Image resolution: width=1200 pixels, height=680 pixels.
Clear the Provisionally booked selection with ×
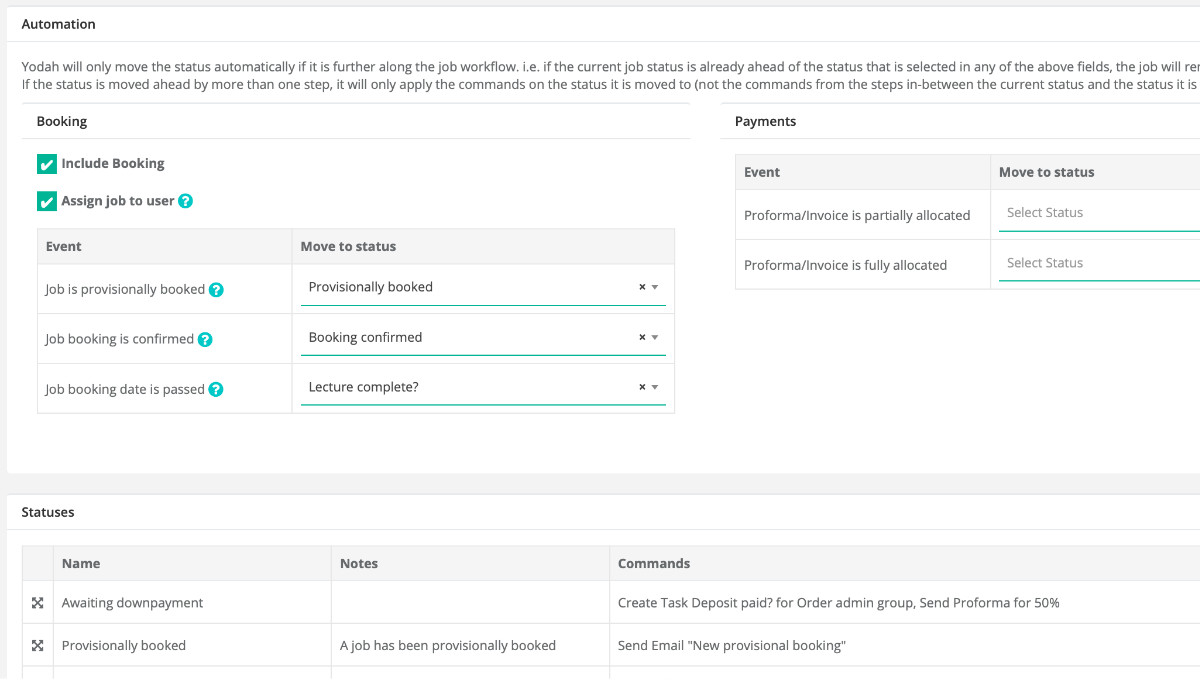(642, 287)
